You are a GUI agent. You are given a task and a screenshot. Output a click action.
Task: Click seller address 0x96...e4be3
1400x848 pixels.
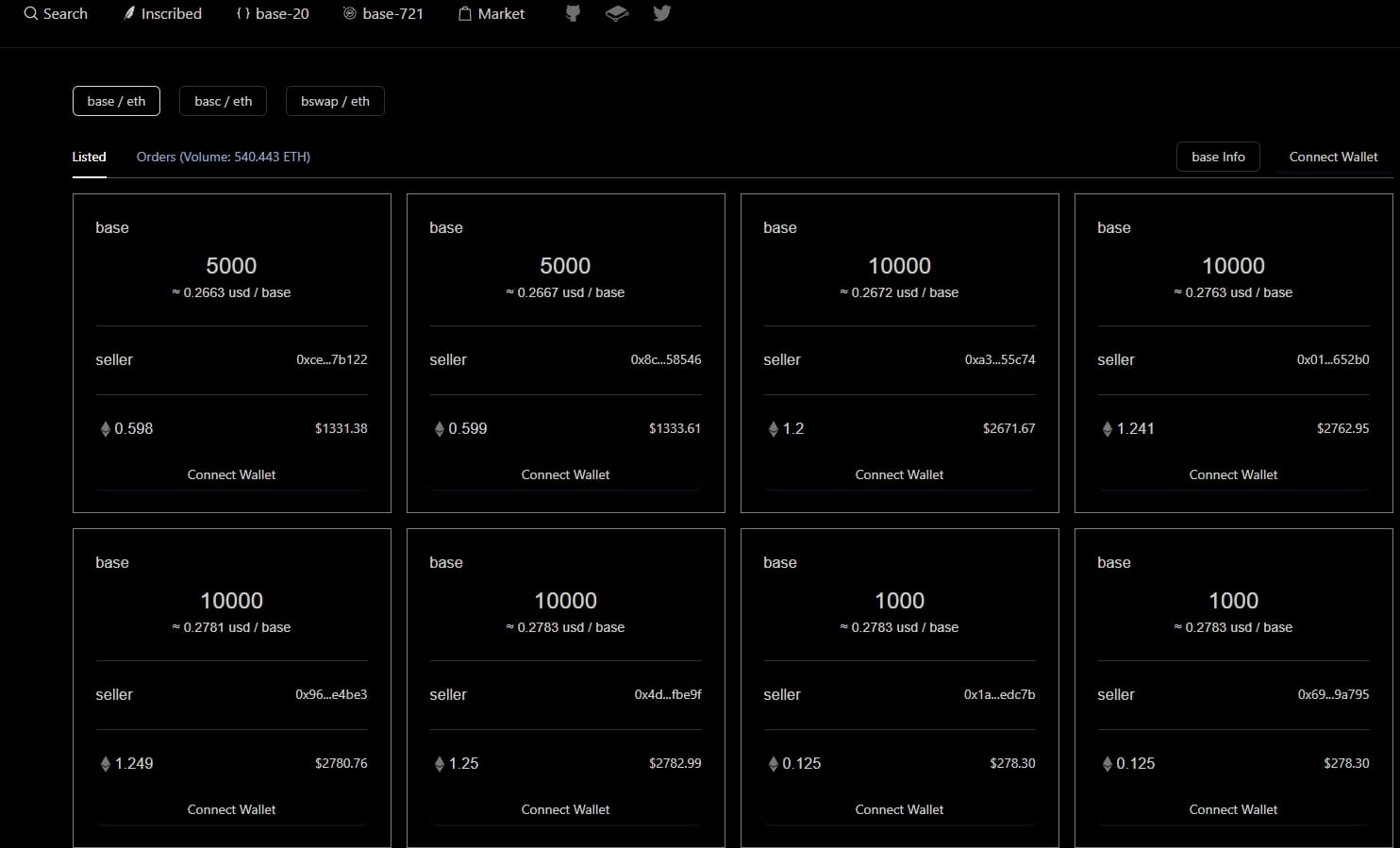331,694
